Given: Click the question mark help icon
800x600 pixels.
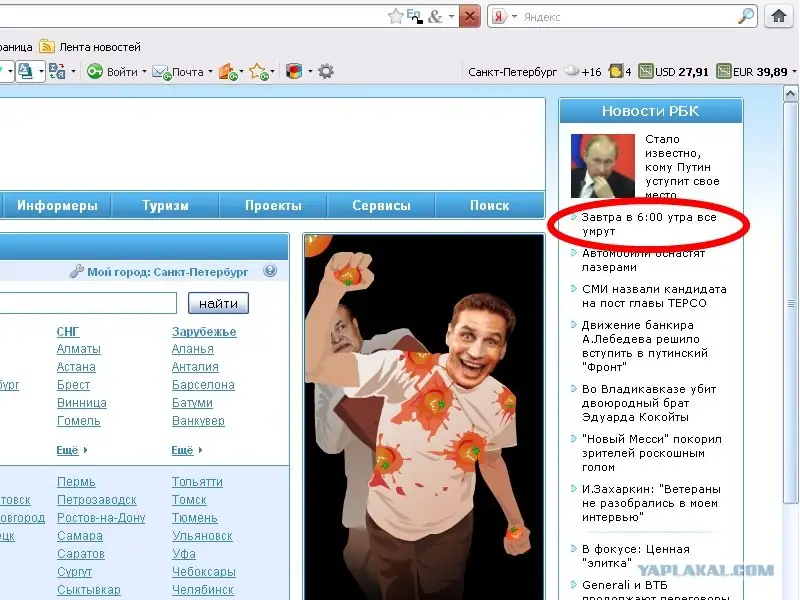Looking at the screenshot, I should pos(270,271).
